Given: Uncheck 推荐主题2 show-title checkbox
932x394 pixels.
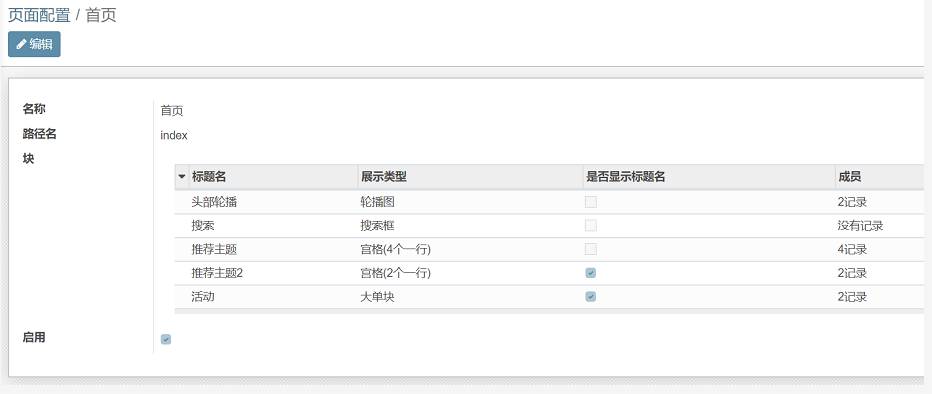Looking at the screenshot, I should (590, 273).
